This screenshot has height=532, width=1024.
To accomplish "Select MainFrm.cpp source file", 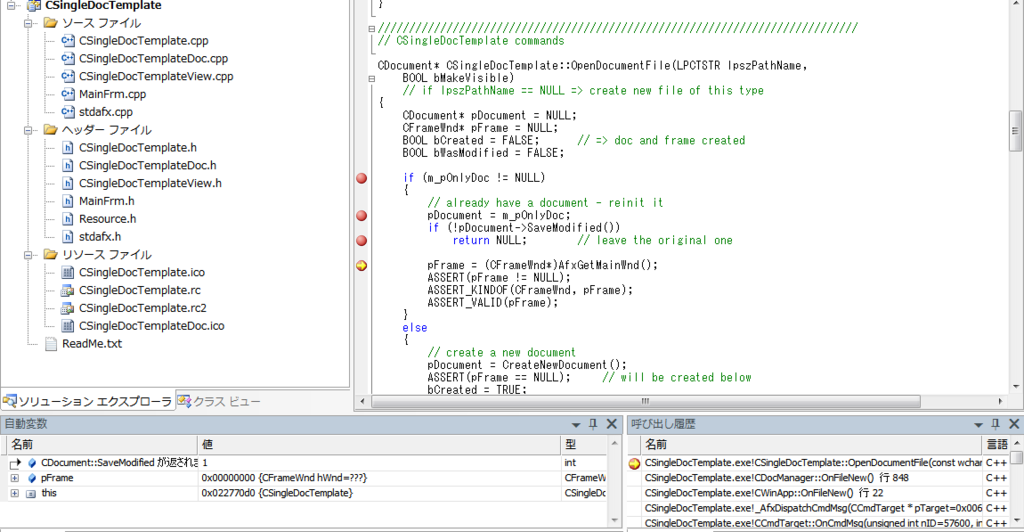I will point(112,94).
